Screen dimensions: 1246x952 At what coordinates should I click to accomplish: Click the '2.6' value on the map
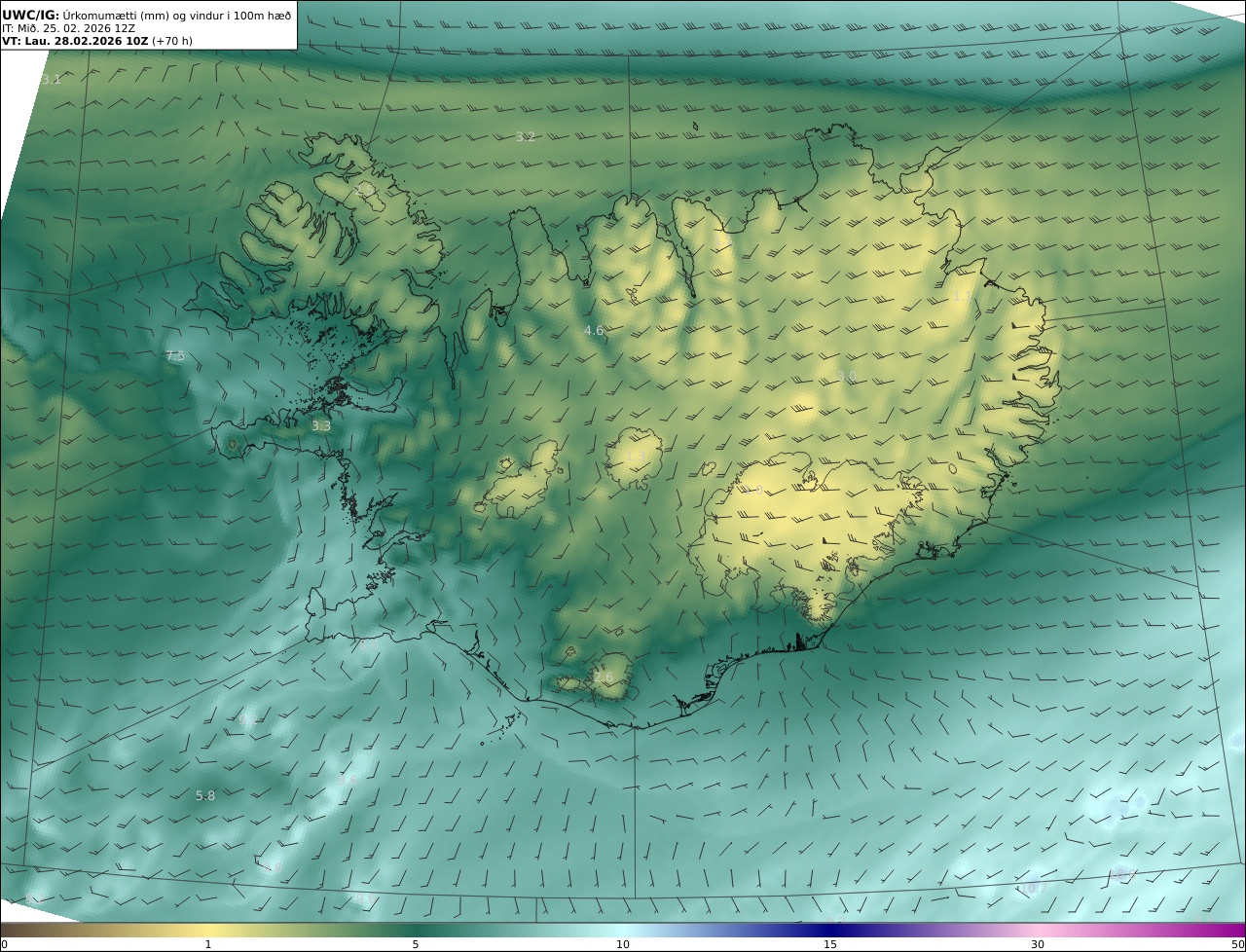[604, 677]
